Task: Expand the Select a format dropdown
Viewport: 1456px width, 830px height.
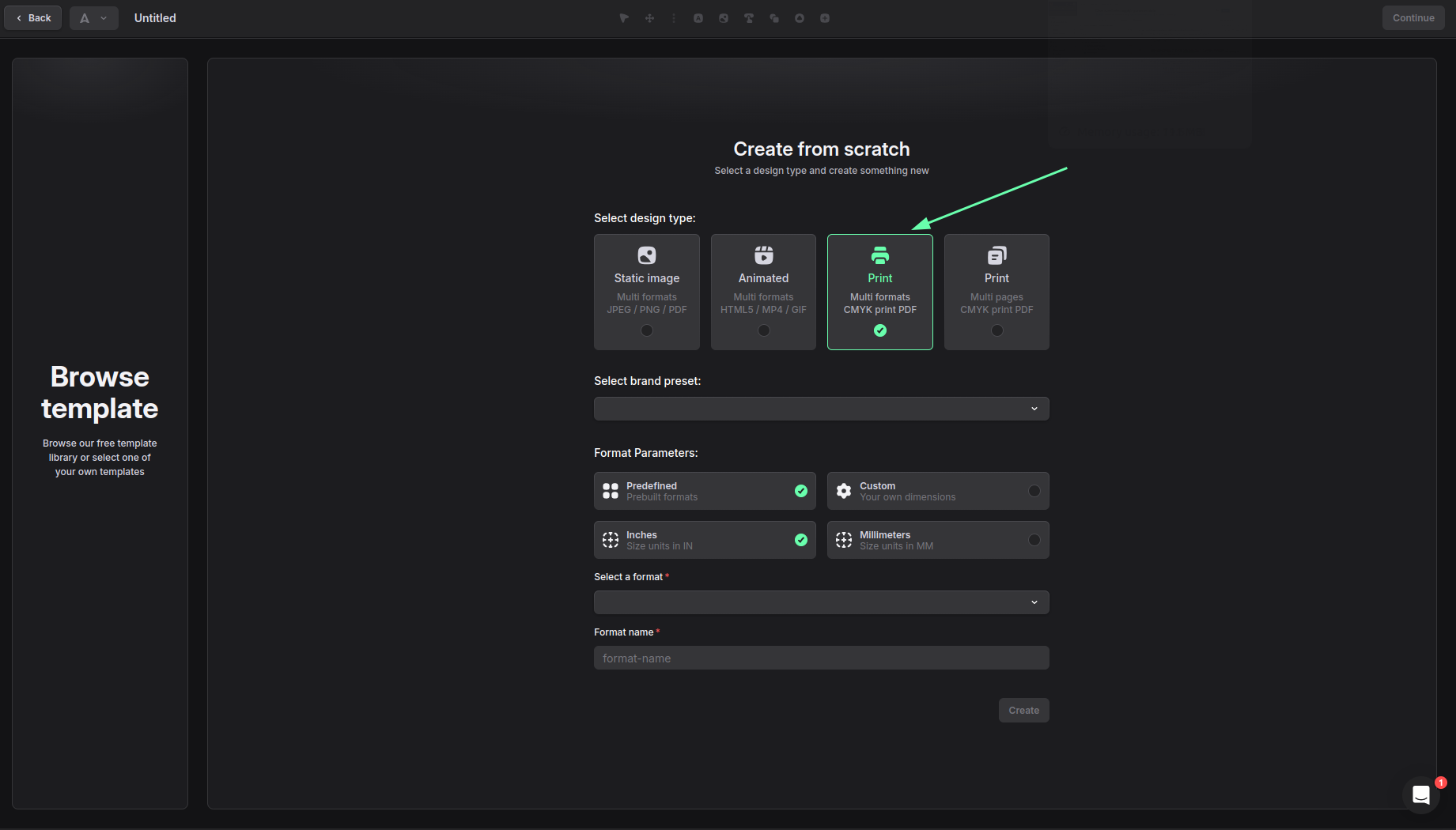Action: click(x=822, y=602)
